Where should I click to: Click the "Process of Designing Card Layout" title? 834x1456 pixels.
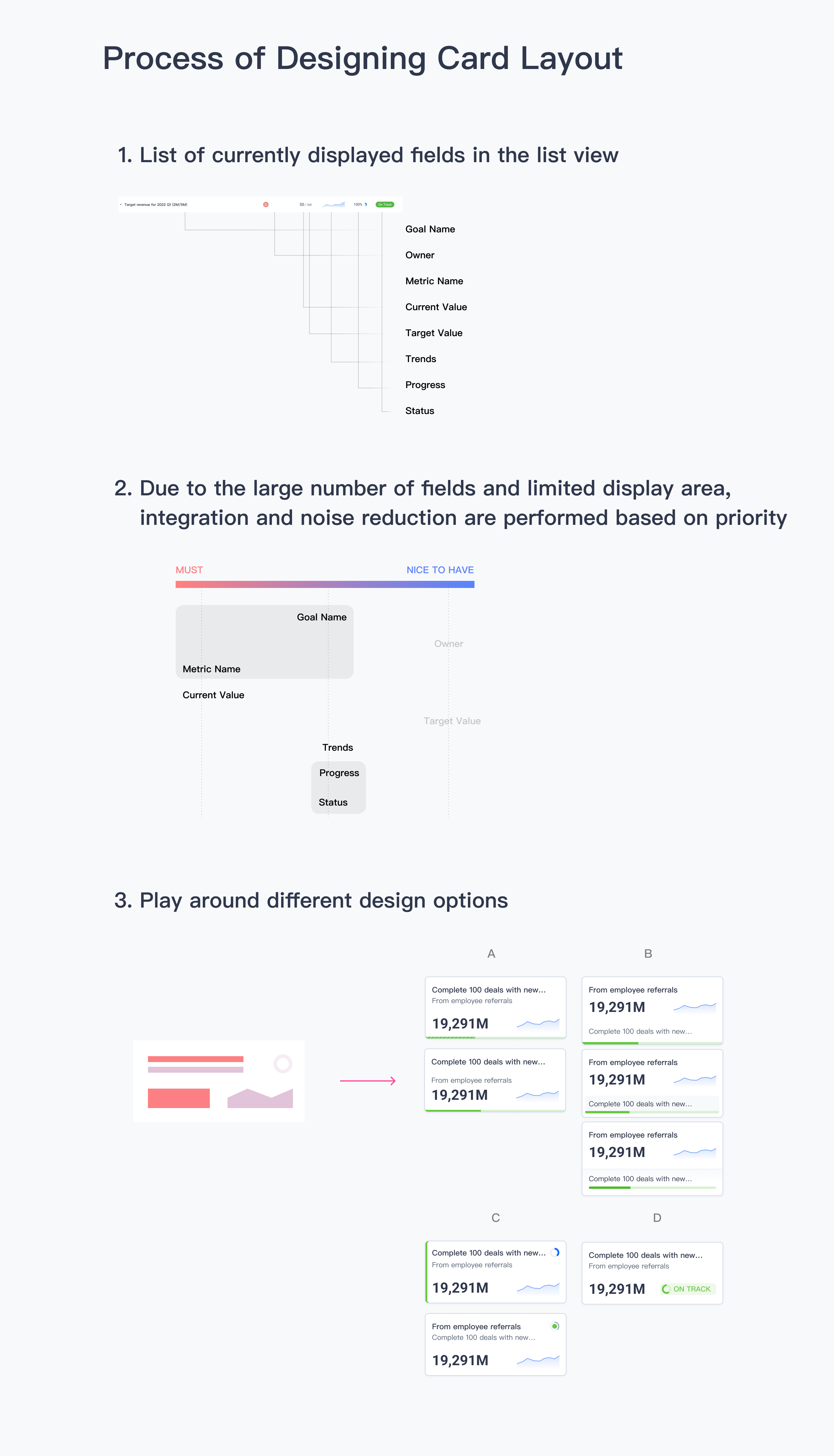[x=362, y=58]
